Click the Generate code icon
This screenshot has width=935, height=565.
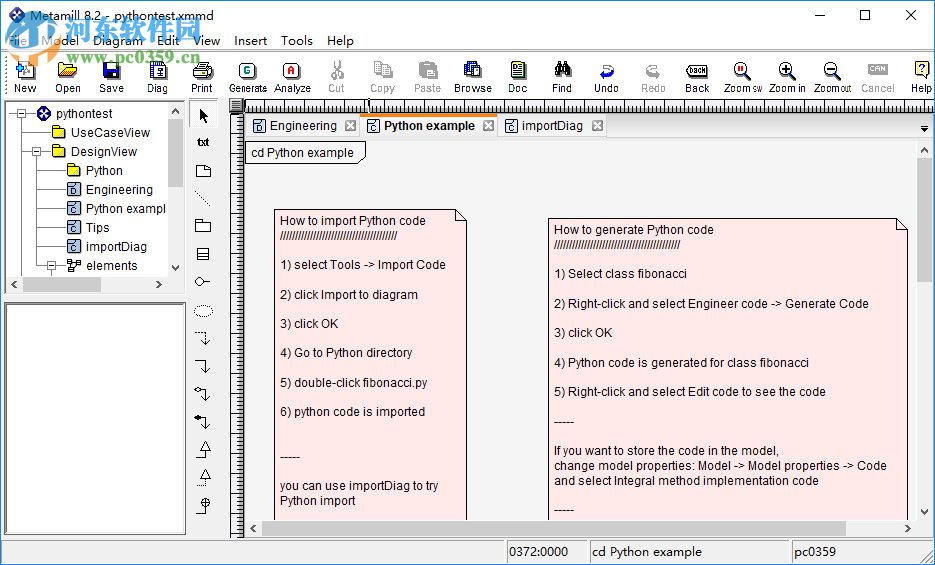click(247, 77)
